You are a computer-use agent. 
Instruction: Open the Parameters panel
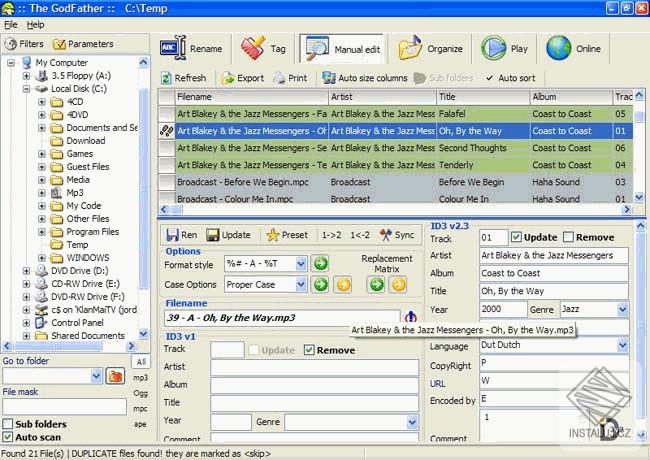coord(83,44)
